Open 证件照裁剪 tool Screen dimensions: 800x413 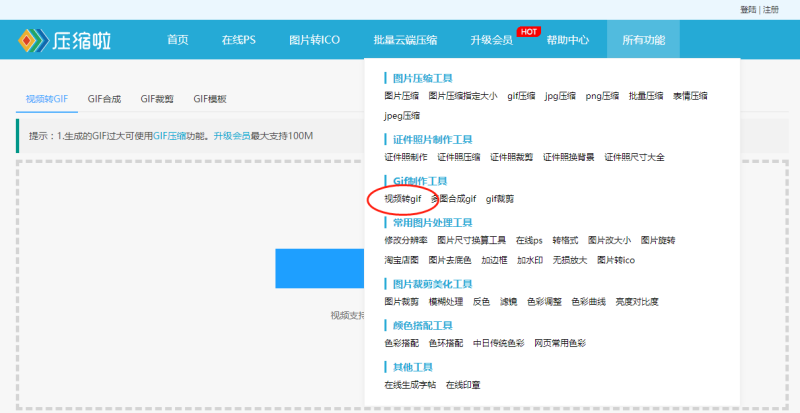click(512, 157)
